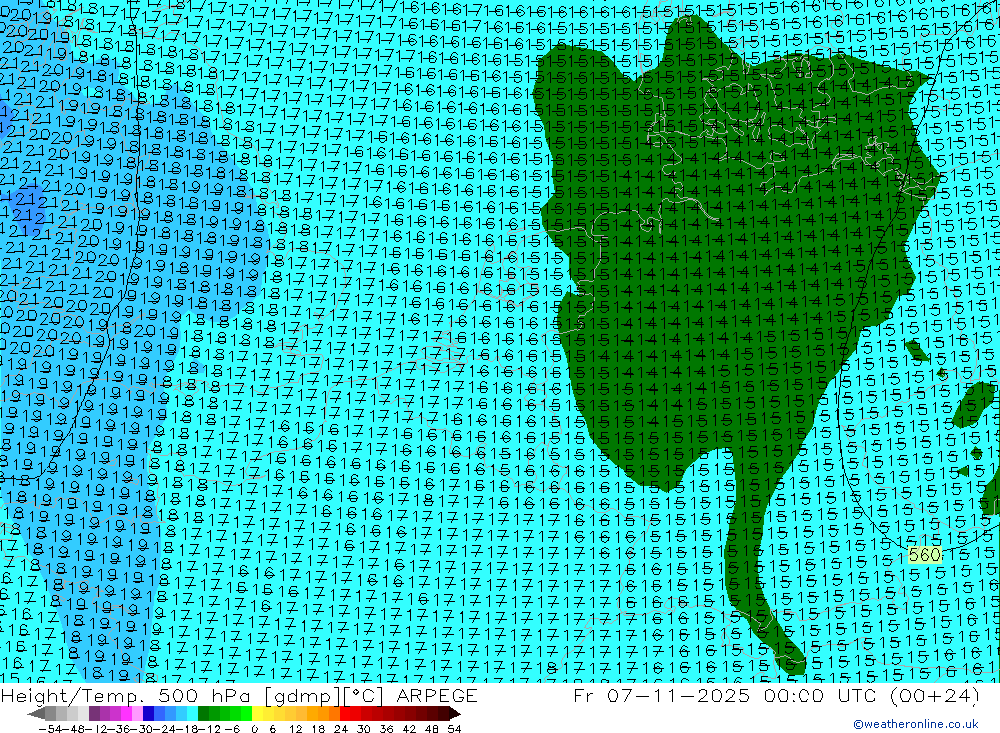Click the bright yellow swatch above legend value 0

[x=257, y=713]
